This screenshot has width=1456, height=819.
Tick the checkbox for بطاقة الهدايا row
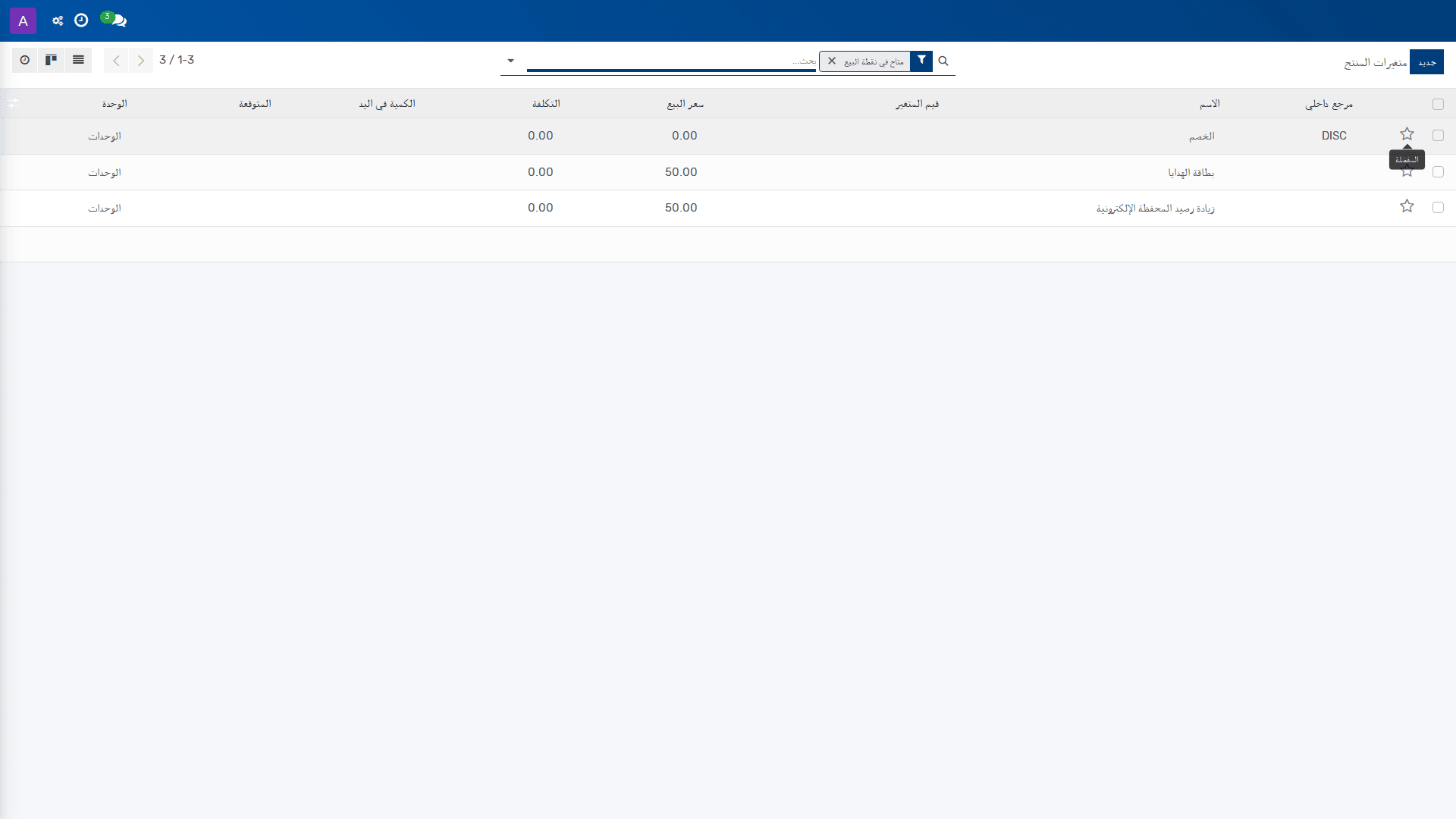[x=1438, y=172]
